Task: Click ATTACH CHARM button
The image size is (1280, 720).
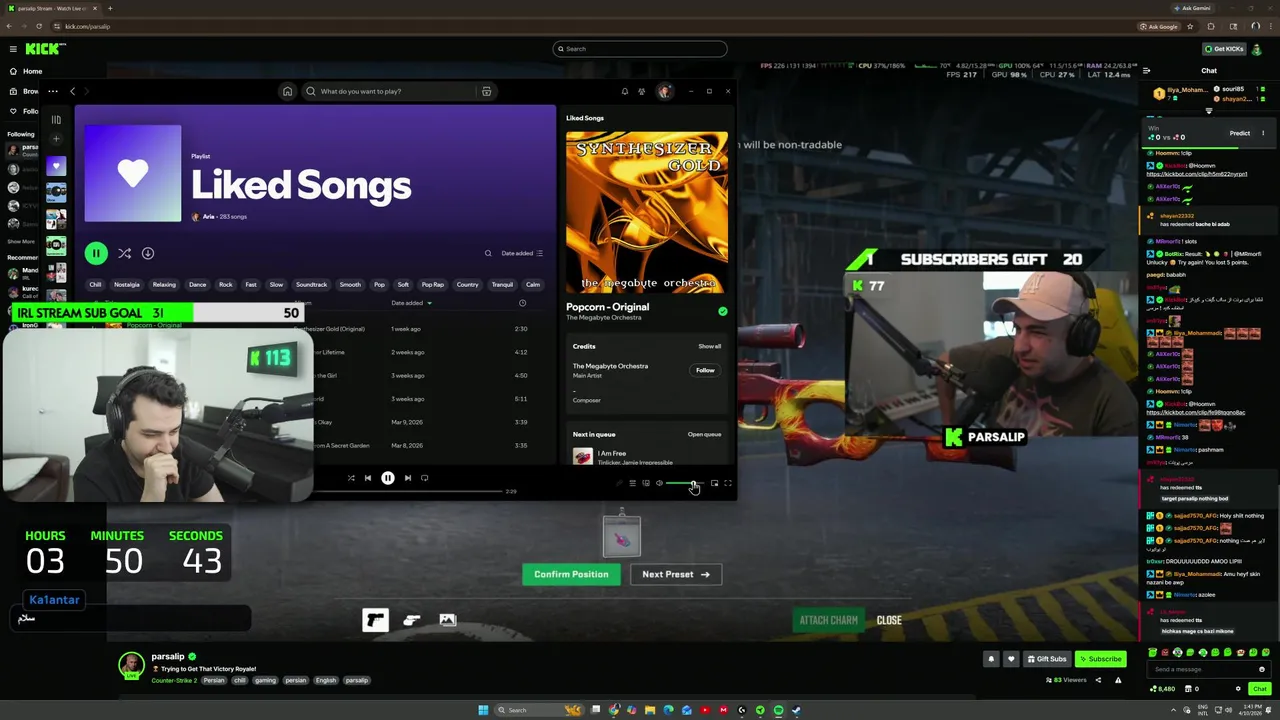Action: coord(828,620)
